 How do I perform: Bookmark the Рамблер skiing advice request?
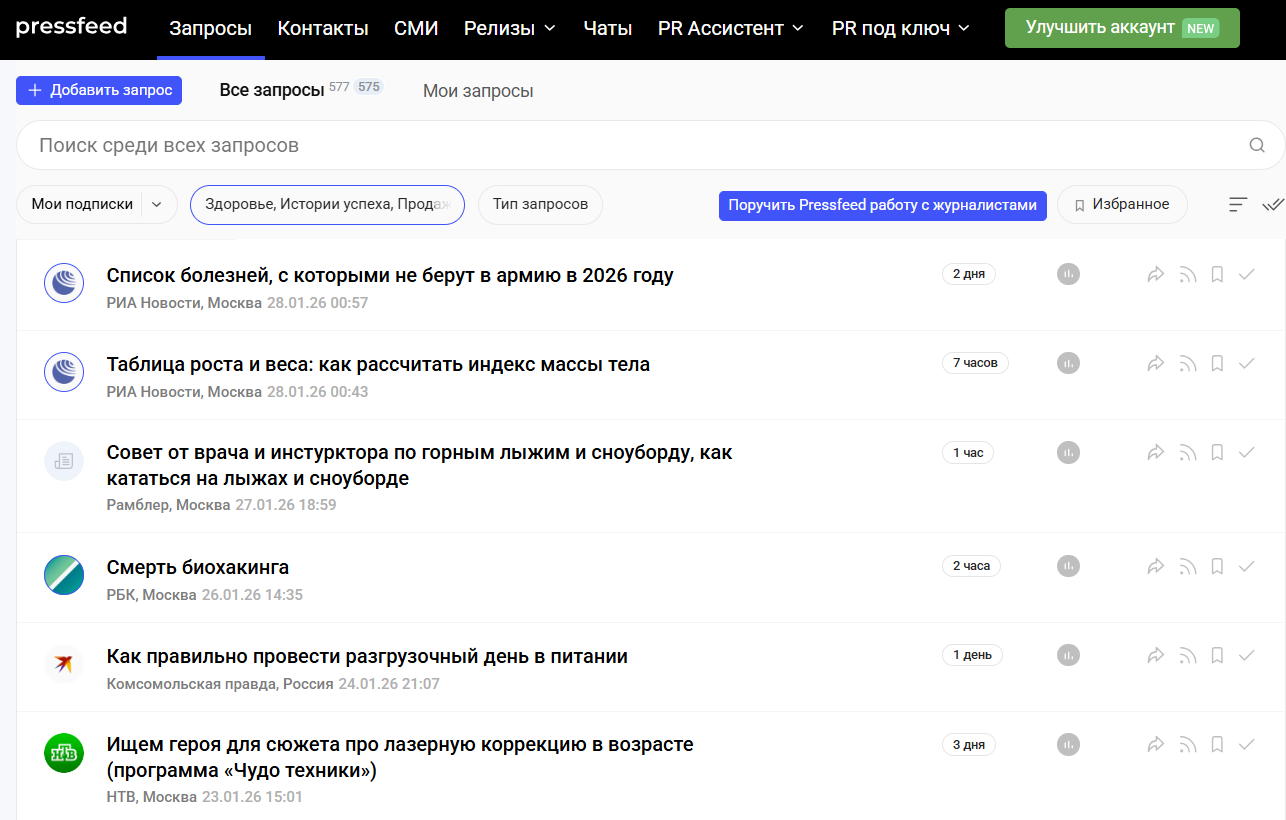pyautogui.click(x=1217, y=453)
